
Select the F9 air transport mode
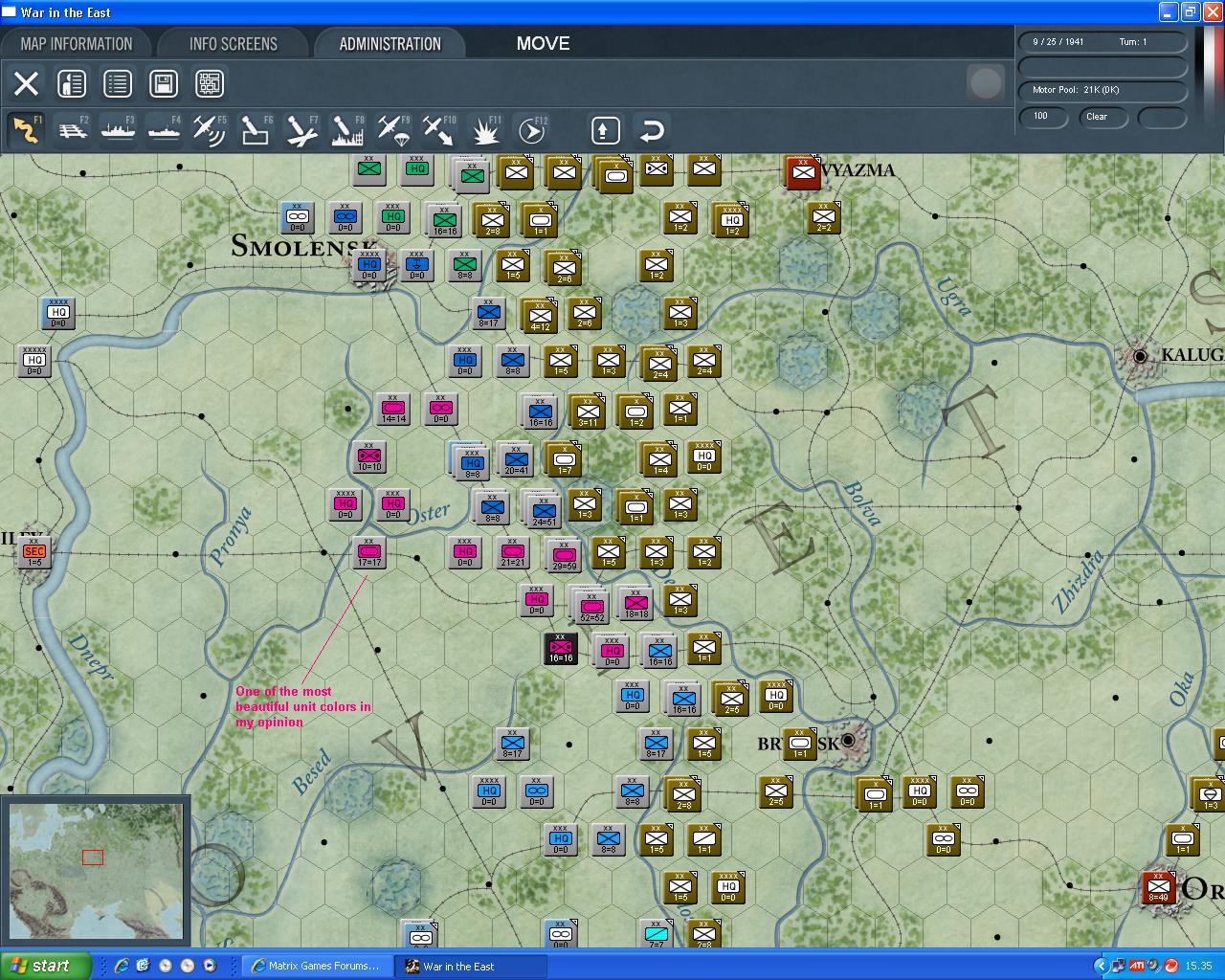point(393,130)
